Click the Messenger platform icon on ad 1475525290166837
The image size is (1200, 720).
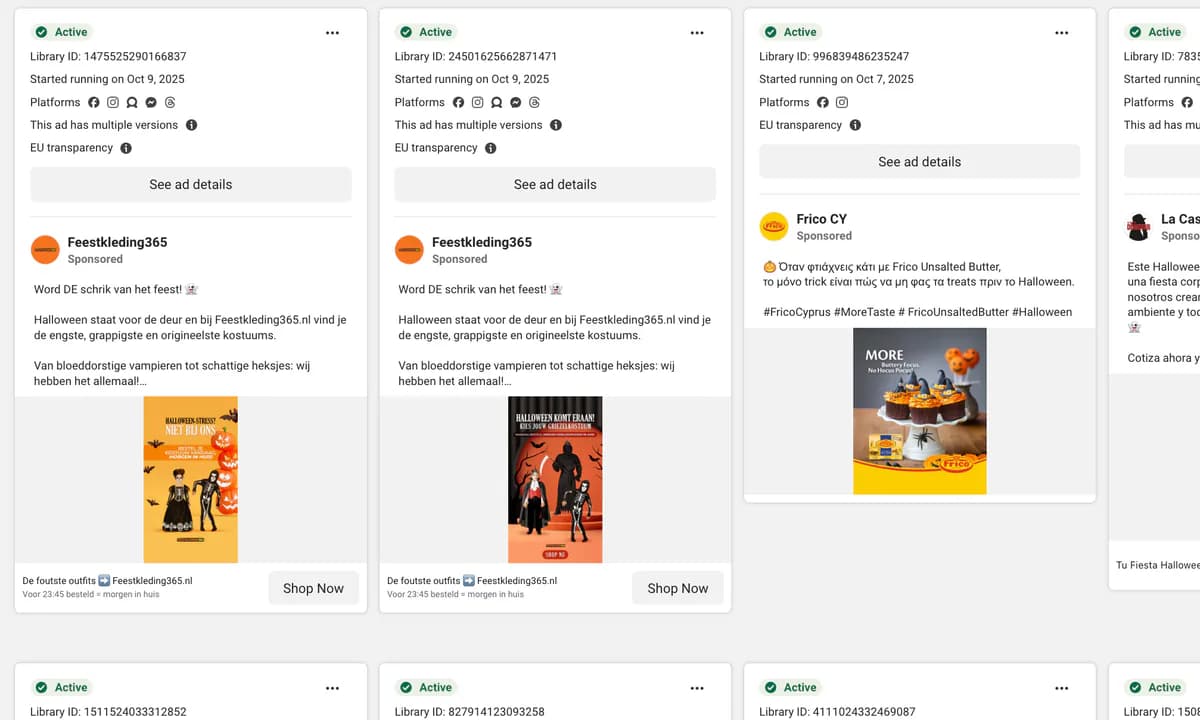(x=151, y=102)
